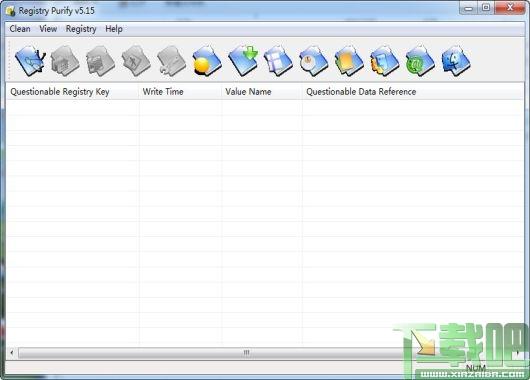
Task: Open the View menu
Action: [x=48, y=29]
